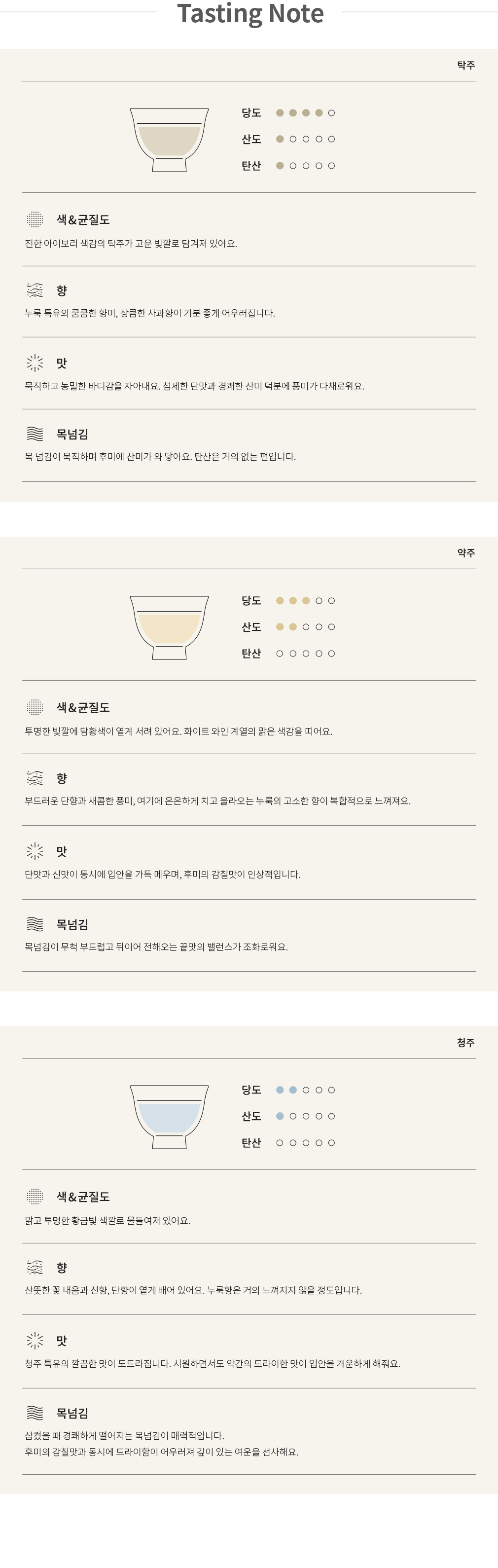Click the 약주 section label

tap(466, 553)
